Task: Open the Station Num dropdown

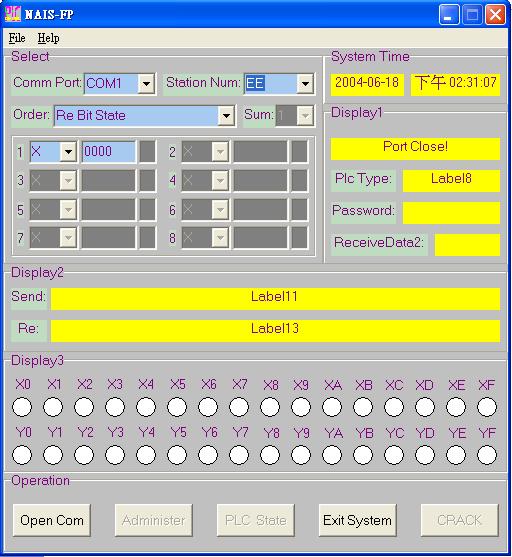Action: (x=305, y=84)
